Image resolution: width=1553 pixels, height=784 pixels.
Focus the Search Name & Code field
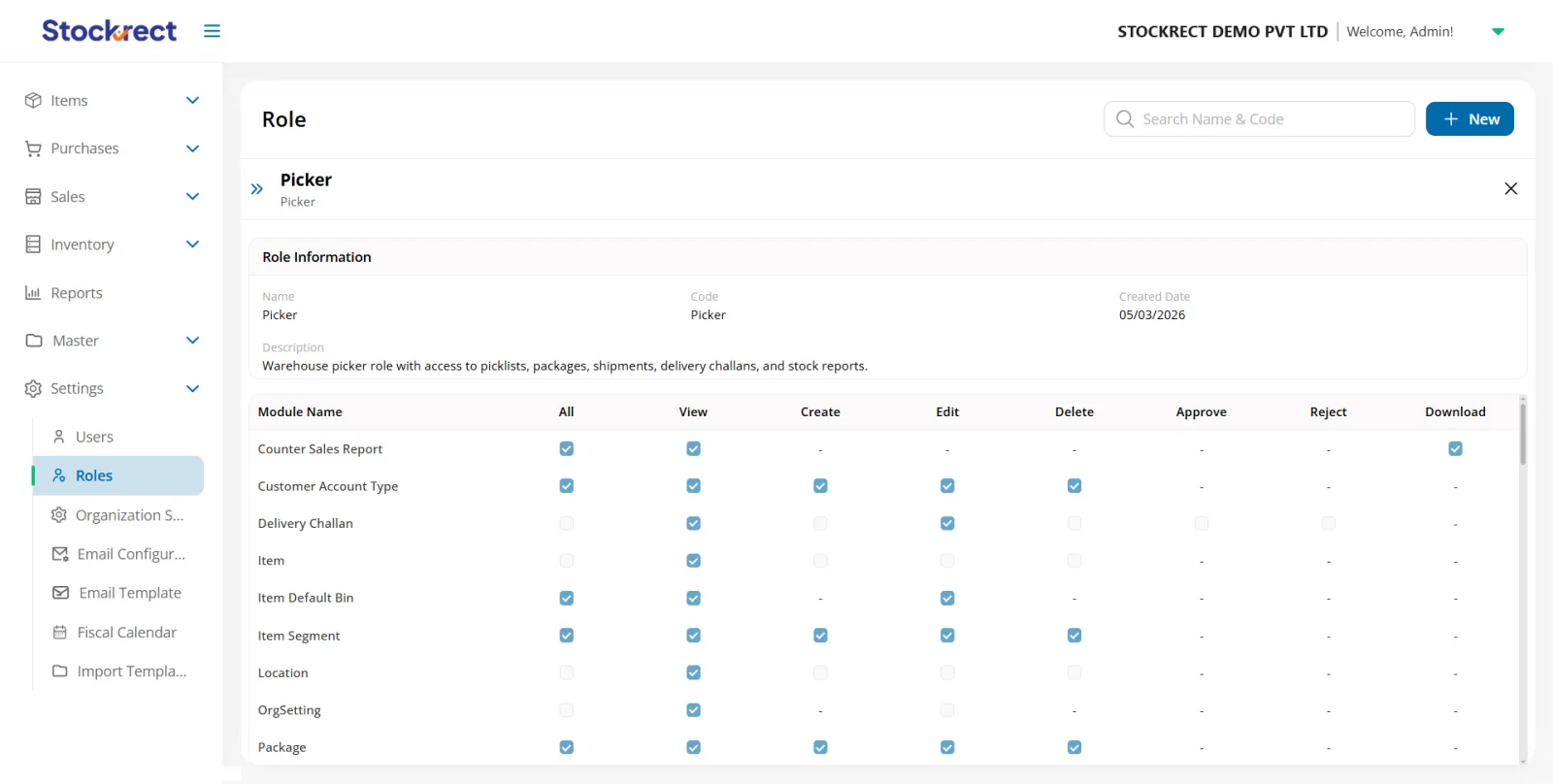(1259, 118)
